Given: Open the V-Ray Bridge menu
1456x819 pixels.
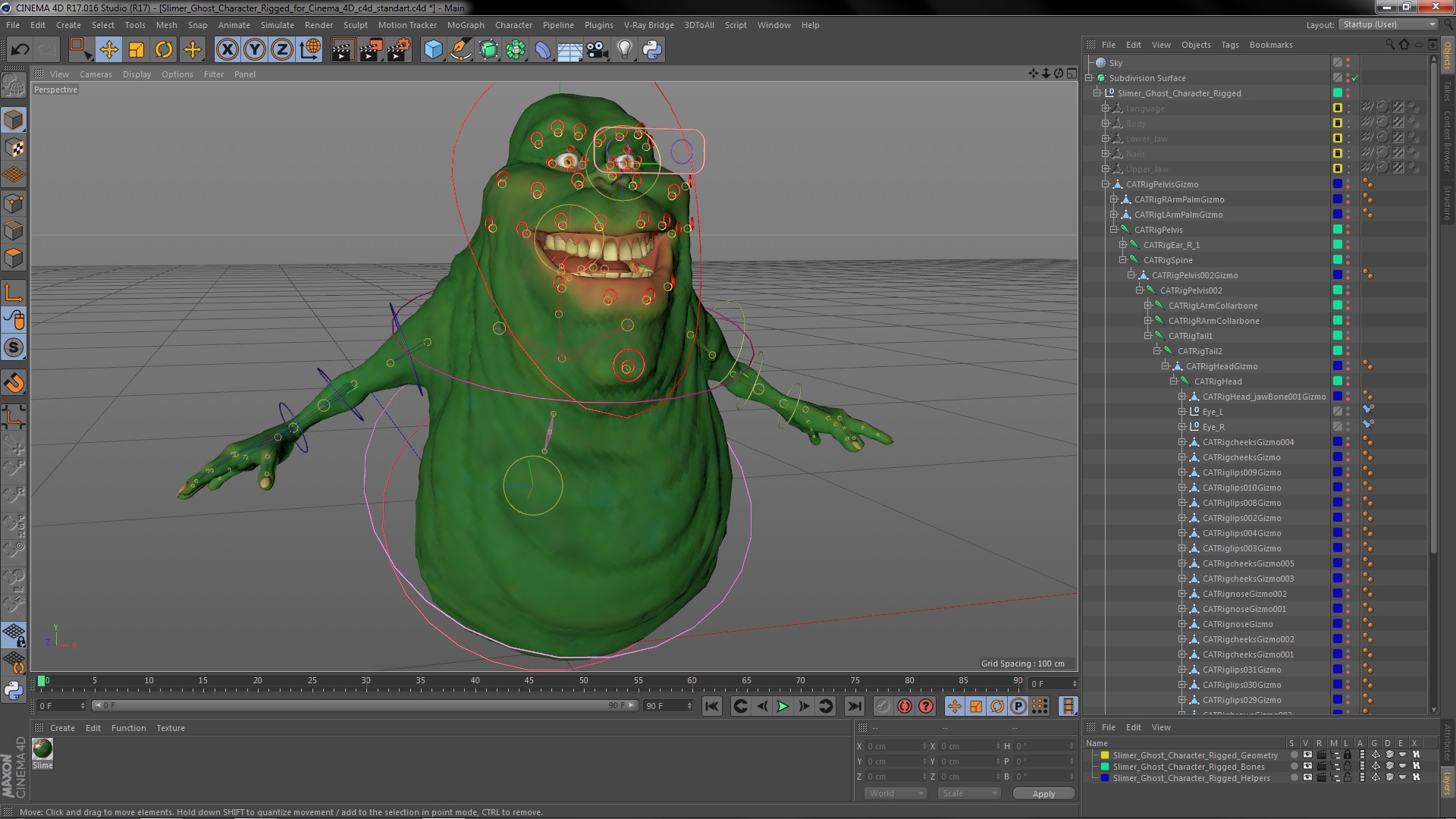Looking at the screenshot, I should click(648, 25).
